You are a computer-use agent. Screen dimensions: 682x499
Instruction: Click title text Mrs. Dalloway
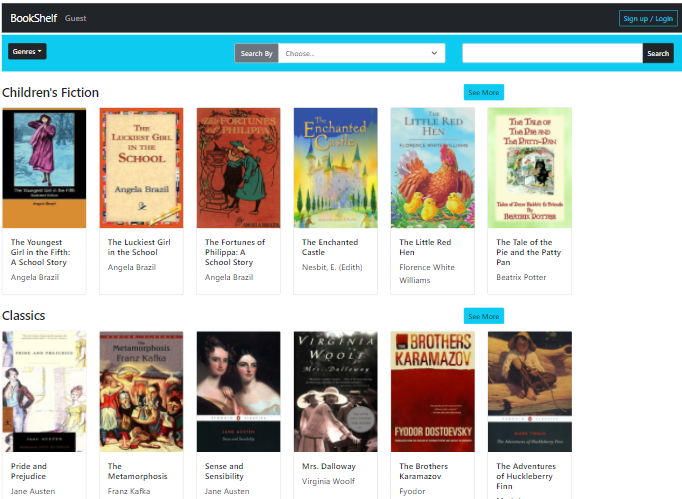click(x=329, y=466)
